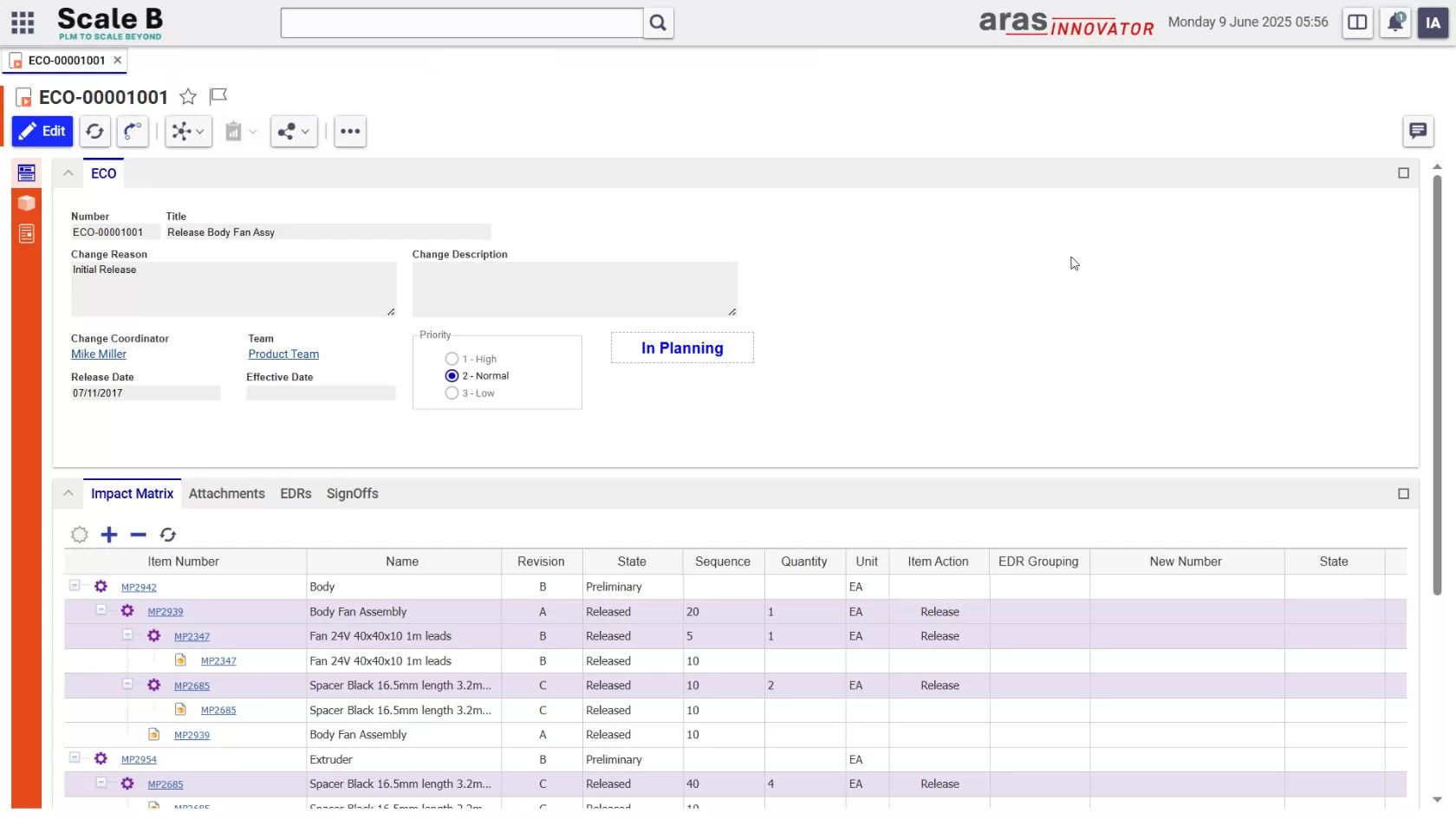The image size is (1456, 819).
Task: Switch to the Attachments tab
Action: [227, 494]
